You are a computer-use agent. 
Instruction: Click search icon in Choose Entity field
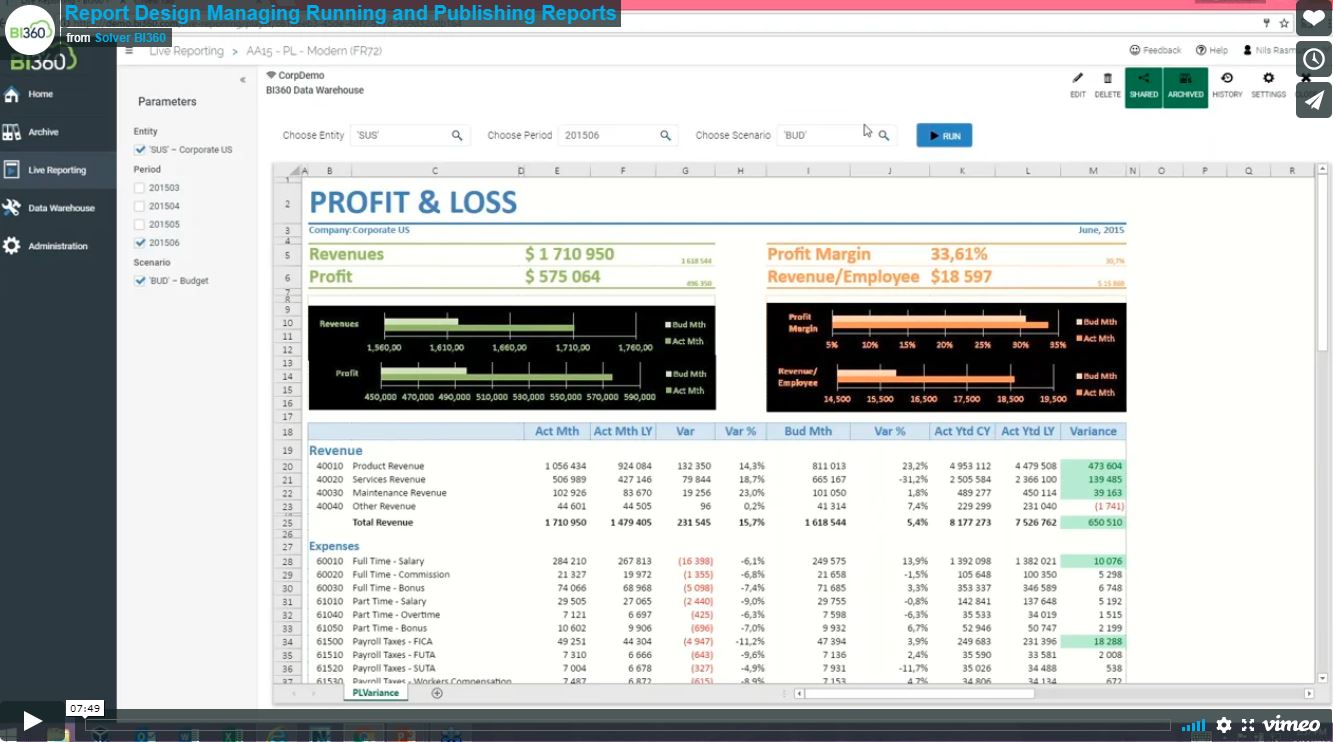point(457,135)
